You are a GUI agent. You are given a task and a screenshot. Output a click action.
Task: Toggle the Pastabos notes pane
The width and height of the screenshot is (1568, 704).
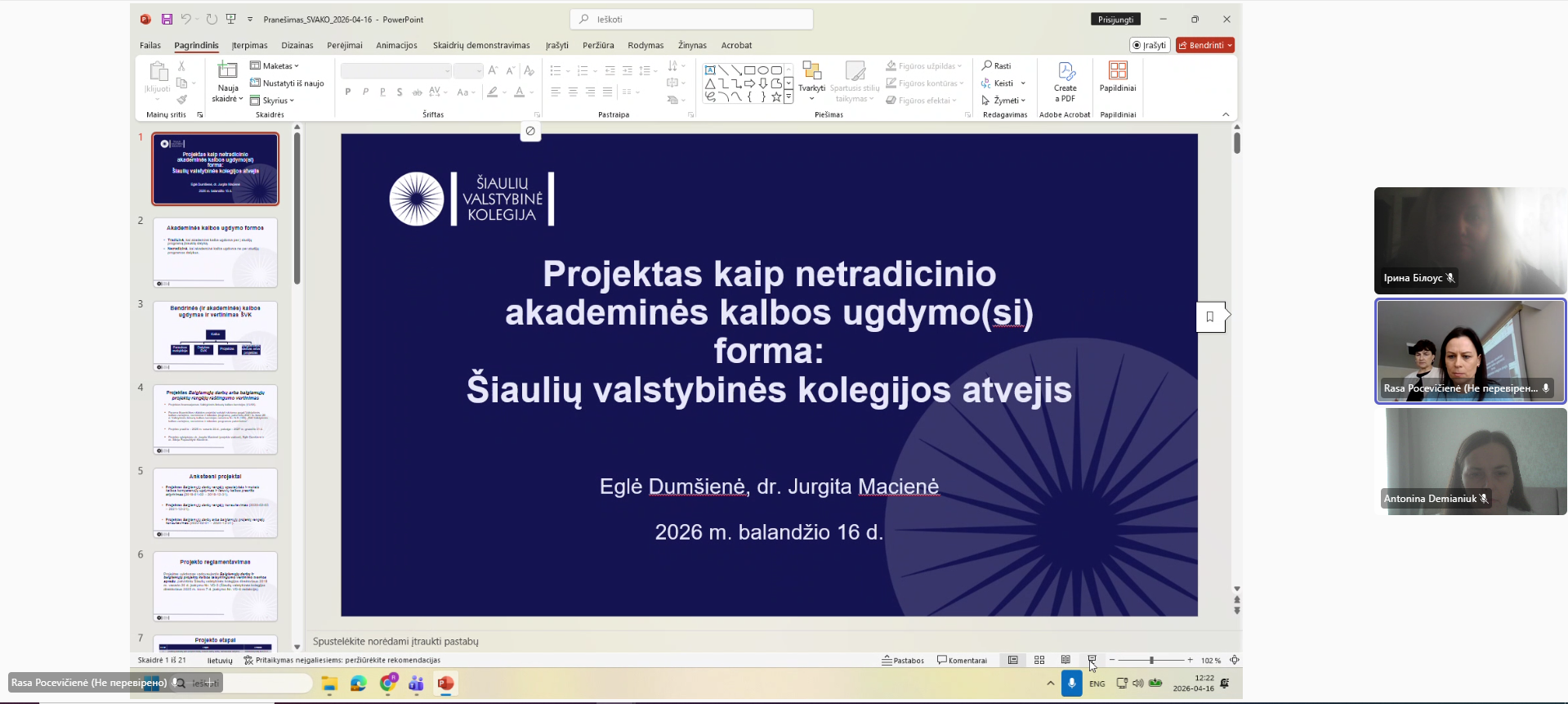click(x=903, y=660)
